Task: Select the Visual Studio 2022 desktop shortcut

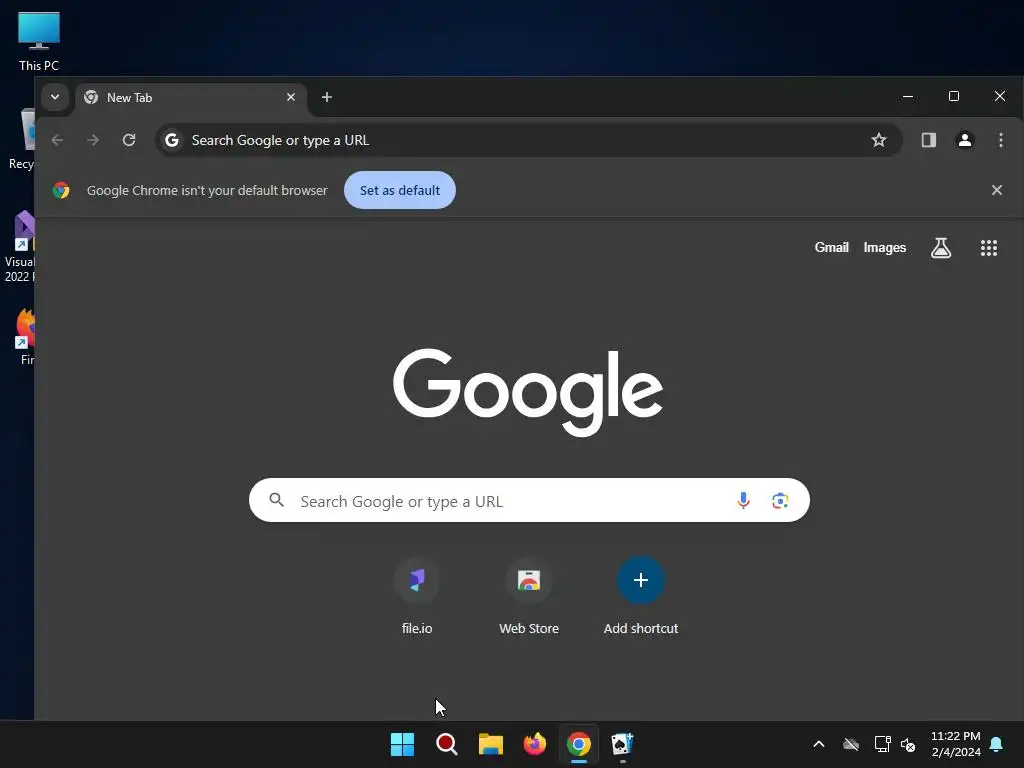Action: (20, 247)
